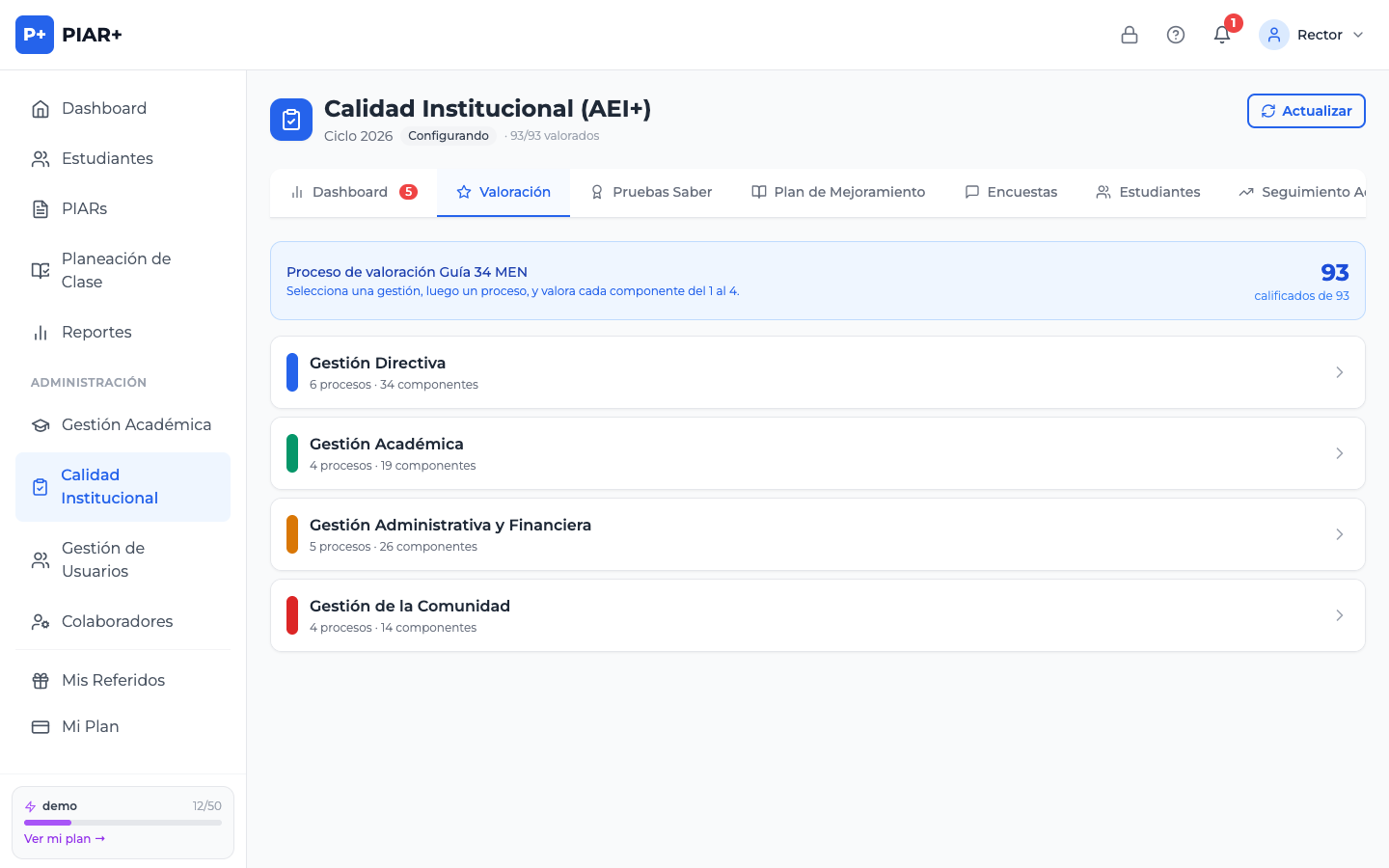Click the sidebar Dashboard home icon
Screen dimensions: 1389x868
click(x=41, y=109)
